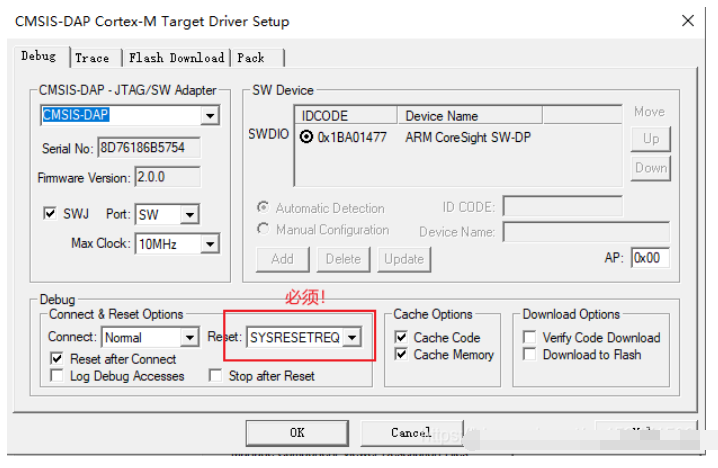
Task: Toggle Cache Code checkbox
Action: (401, 337)
